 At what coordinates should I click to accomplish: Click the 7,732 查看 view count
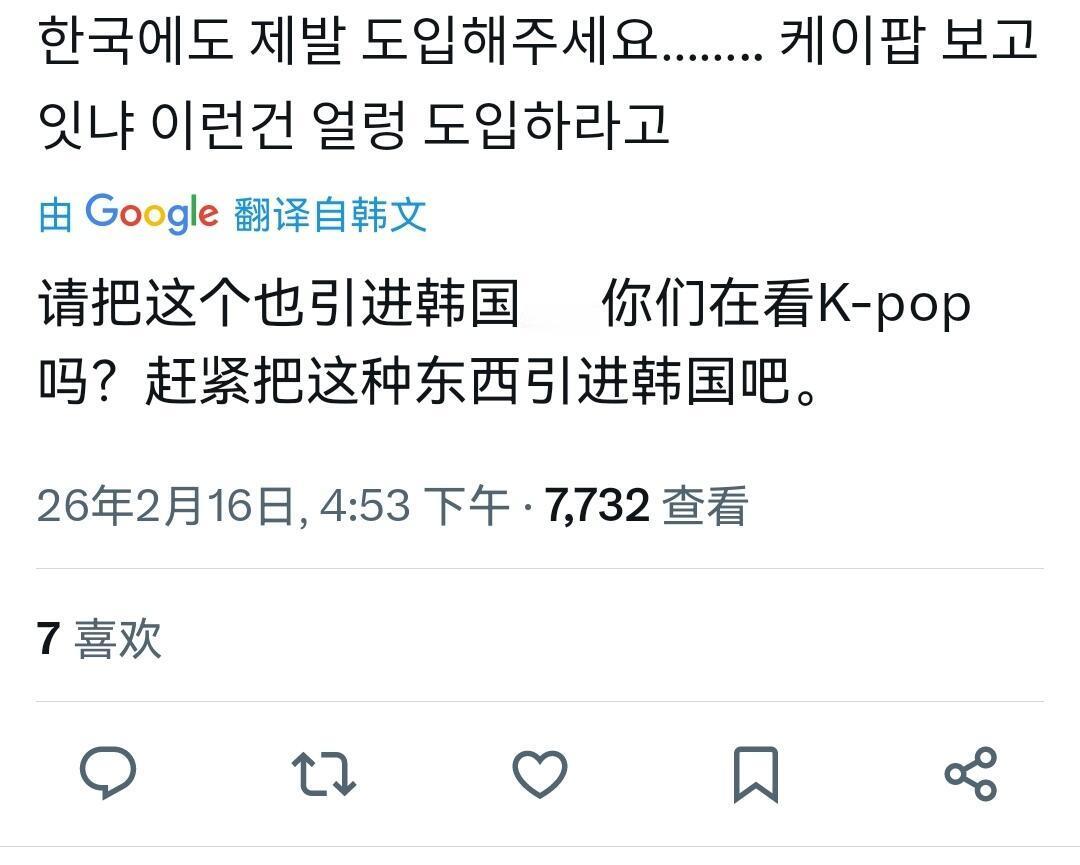[646, 506]
